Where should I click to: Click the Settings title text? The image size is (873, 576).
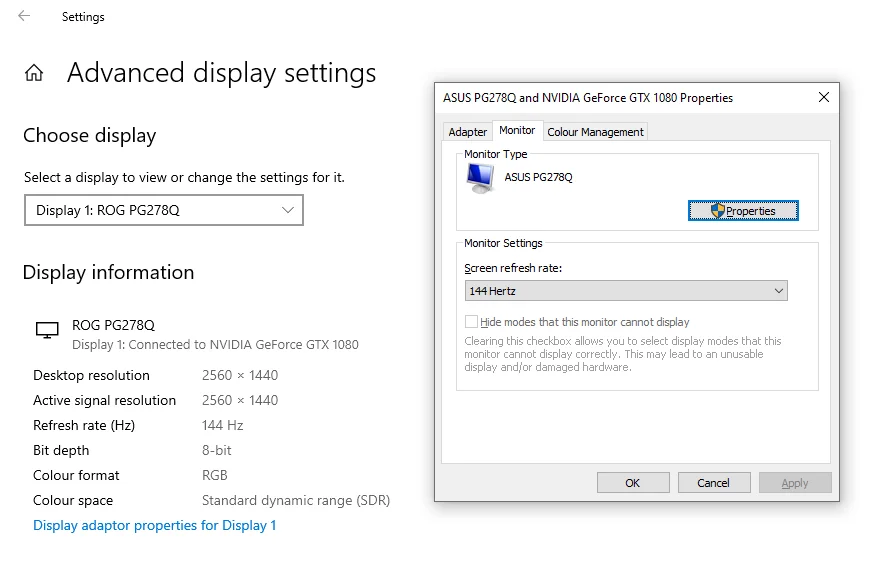pos(83,17)
